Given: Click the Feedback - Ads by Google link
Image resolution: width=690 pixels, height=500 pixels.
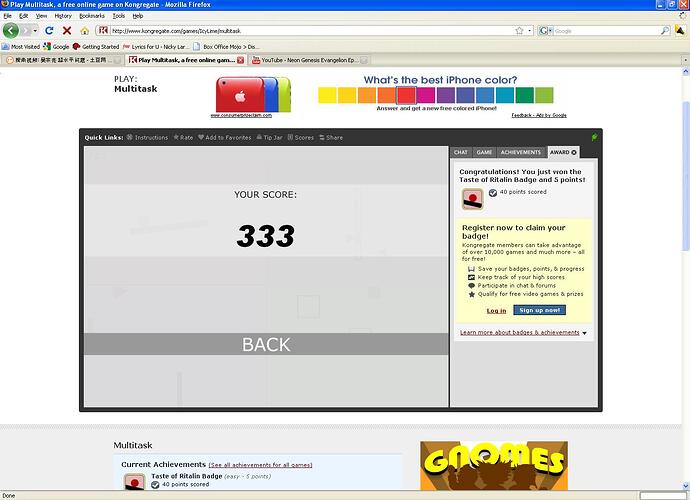Looking at the screenshot, I should tap(539, 115).
